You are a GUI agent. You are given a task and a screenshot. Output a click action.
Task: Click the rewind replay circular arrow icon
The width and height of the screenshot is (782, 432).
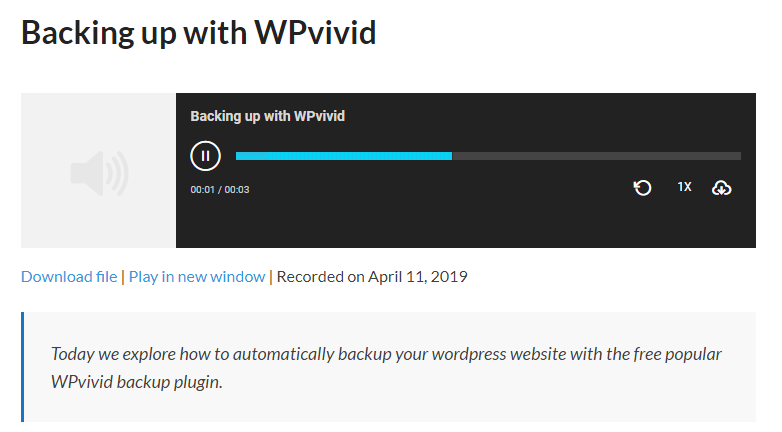pos(642,188)
